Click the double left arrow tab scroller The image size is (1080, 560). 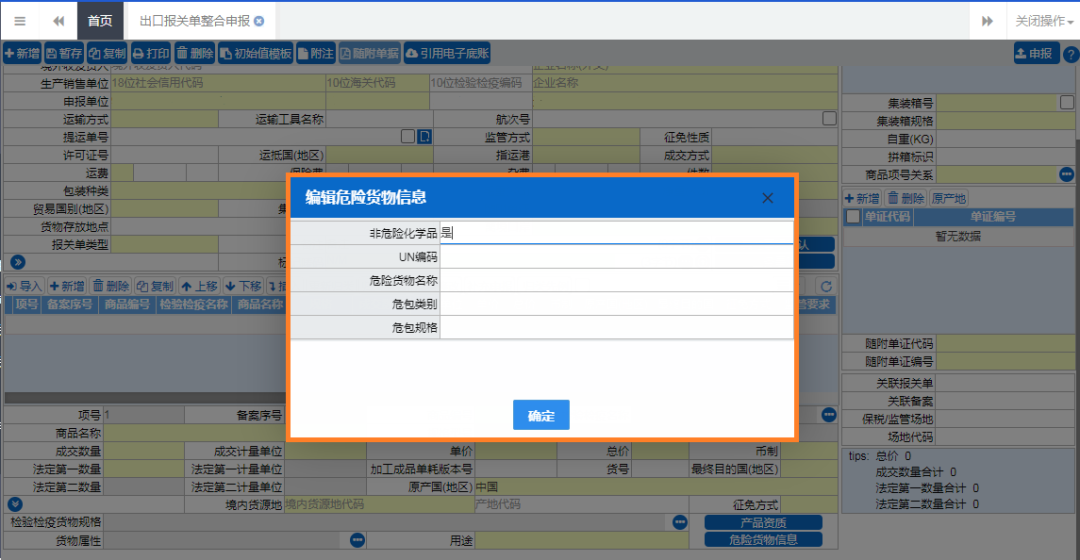coord(58,21)
